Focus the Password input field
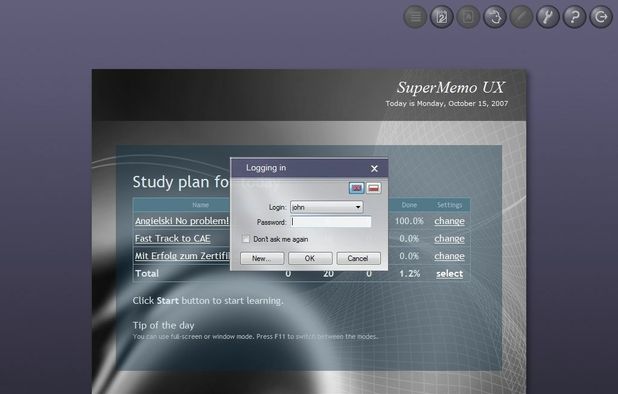Viewport: 618px width, 394px height. point(331,222)
